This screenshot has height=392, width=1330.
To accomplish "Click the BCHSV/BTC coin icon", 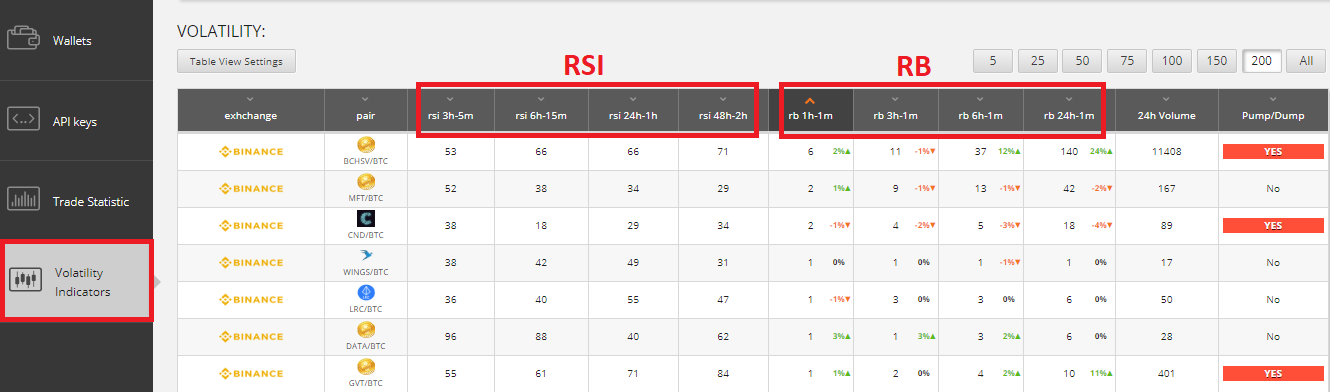I will click(366, 146).
